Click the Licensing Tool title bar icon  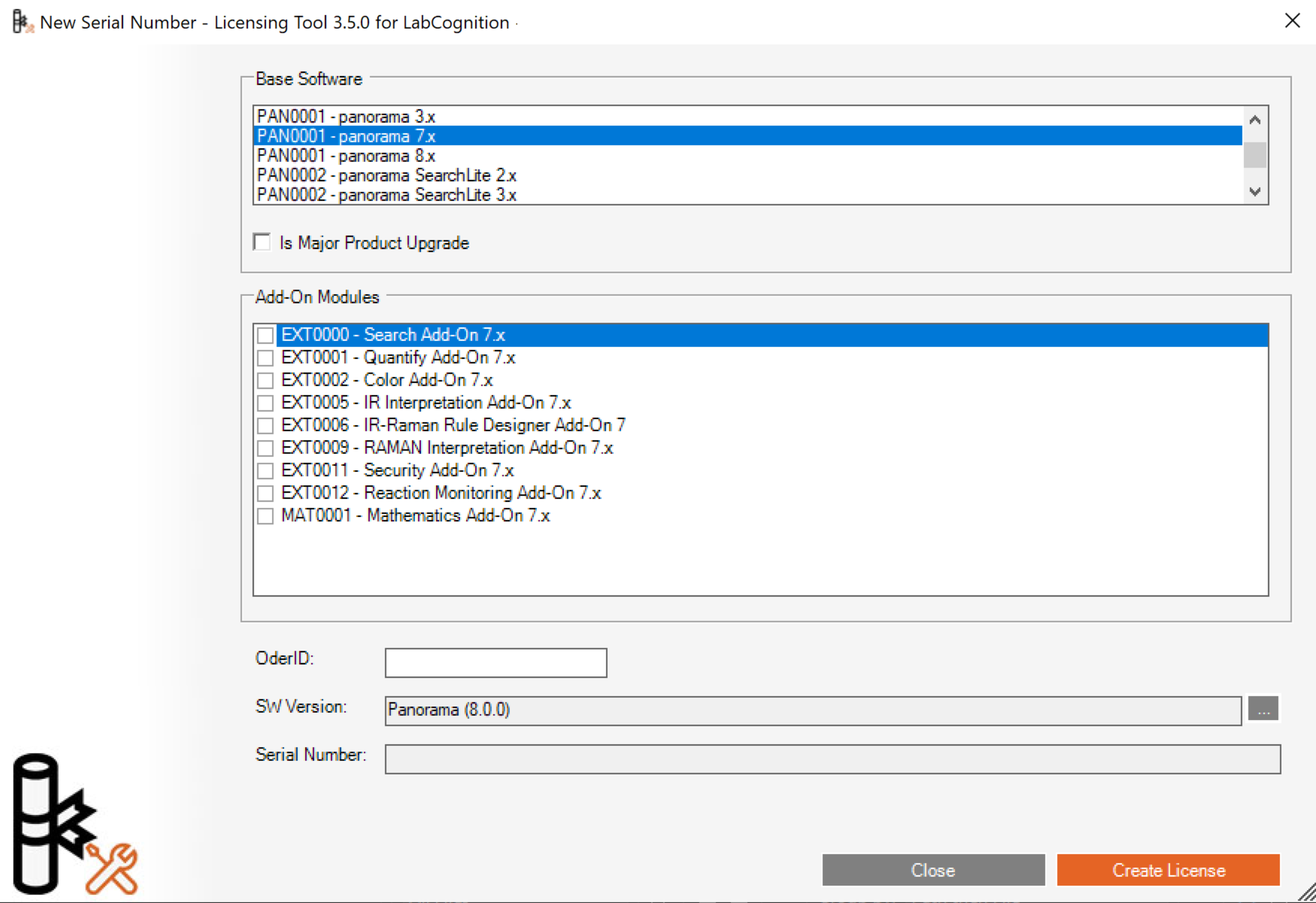pos(23,23)
